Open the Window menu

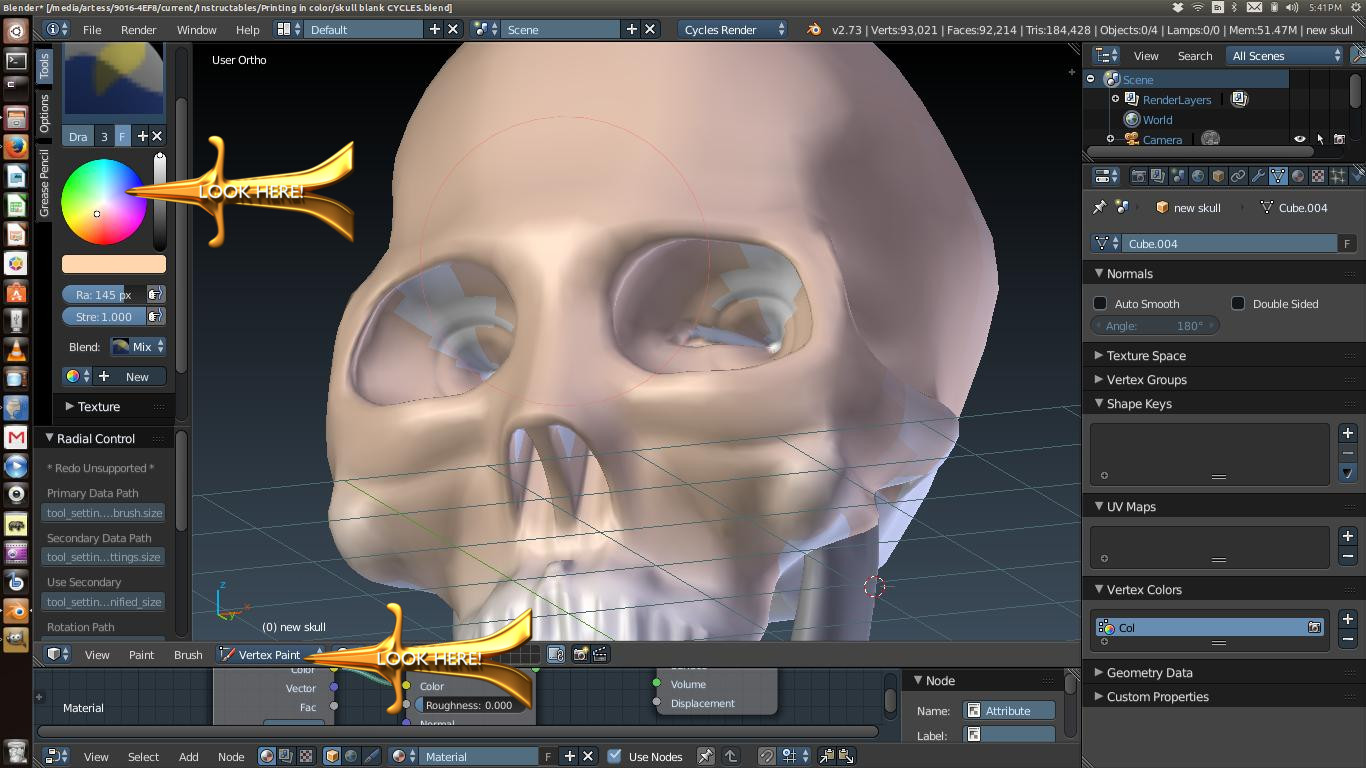tap(197, 29)
